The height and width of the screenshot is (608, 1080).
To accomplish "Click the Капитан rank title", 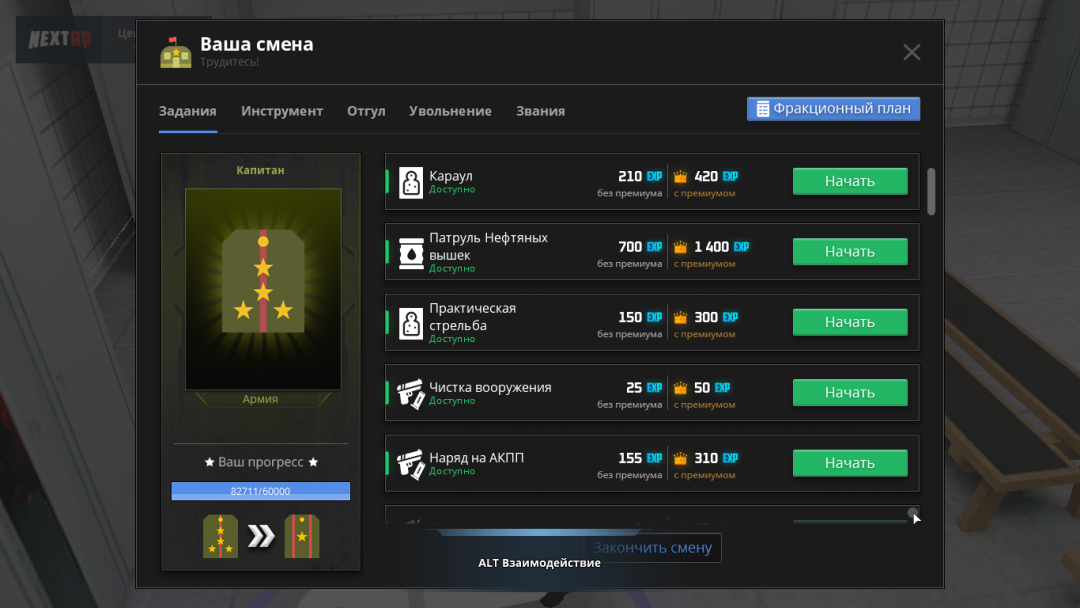I will (x=260, y=170).
